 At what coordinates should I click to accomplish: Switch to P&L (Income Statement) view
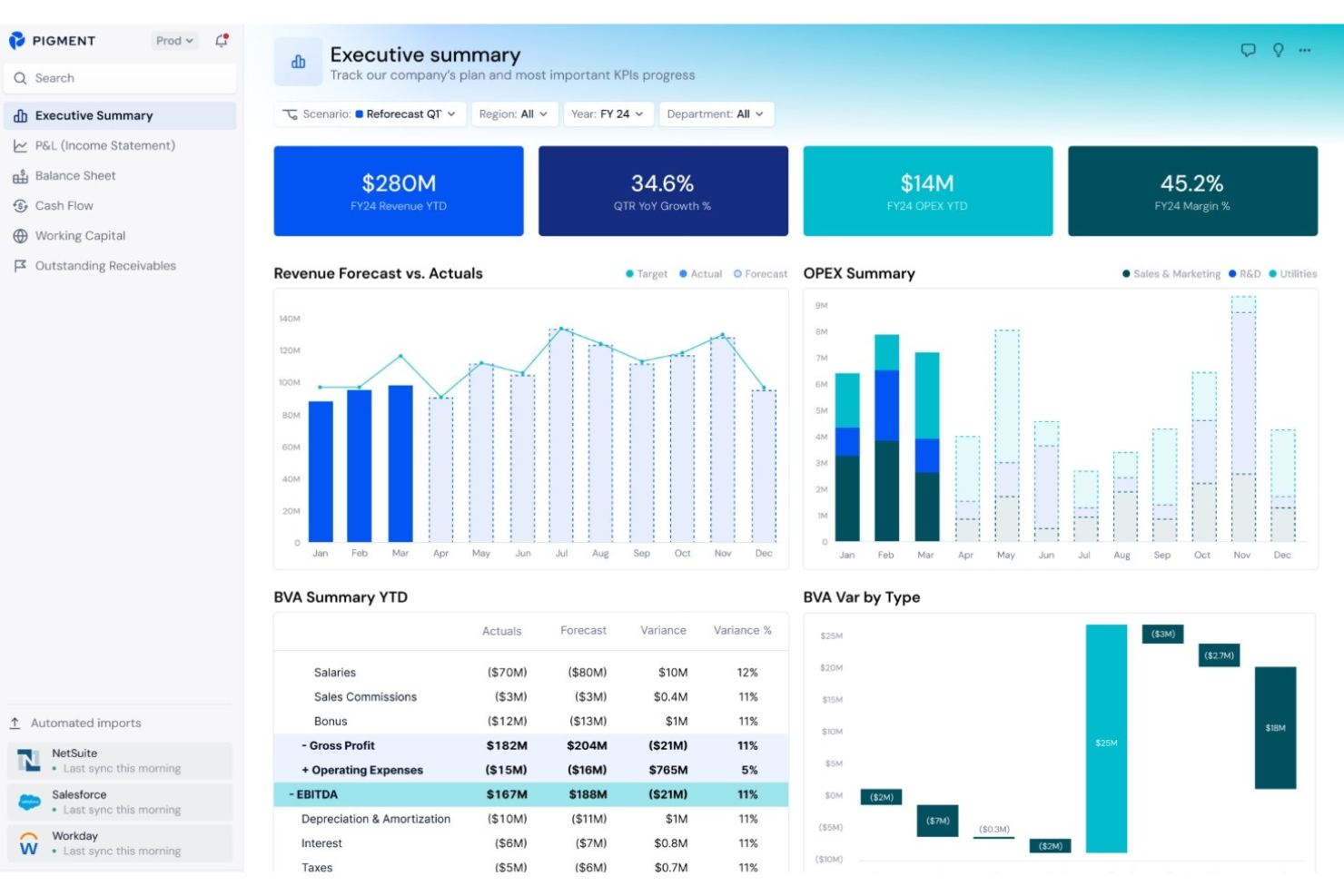105,145
